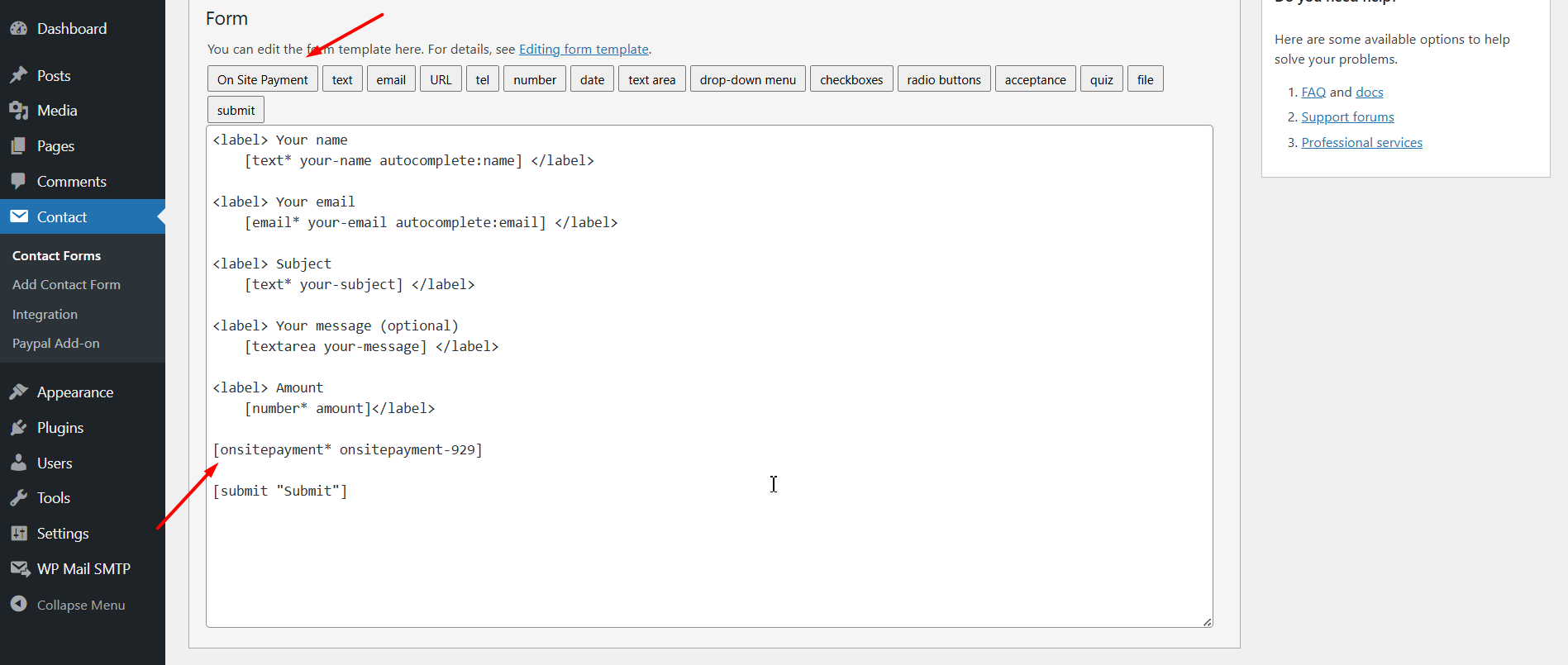
Task: Click the [number* amount] line
Action: click(x=340, y=408)
